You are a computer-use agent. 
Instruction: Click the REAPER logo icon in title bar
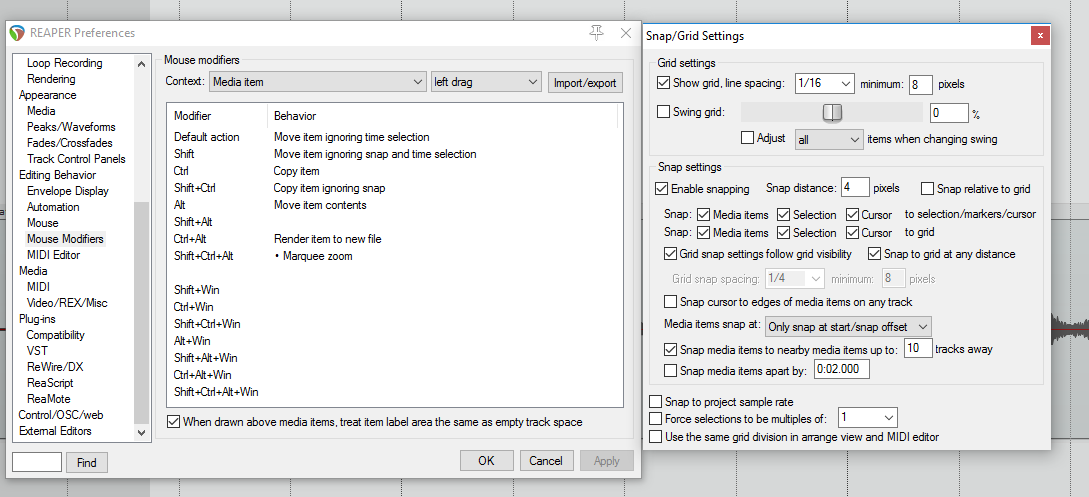pyautogui.click(x=17, y=33)
